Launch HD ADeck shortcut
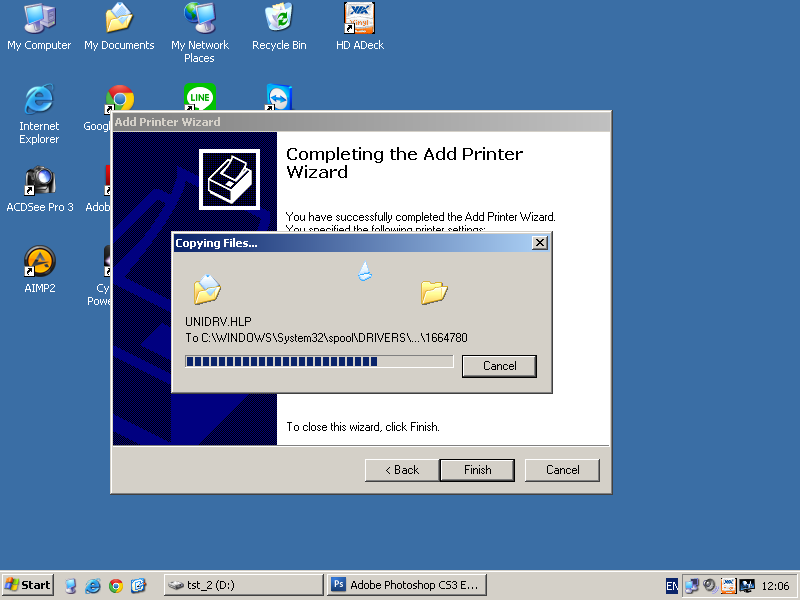 360,28
